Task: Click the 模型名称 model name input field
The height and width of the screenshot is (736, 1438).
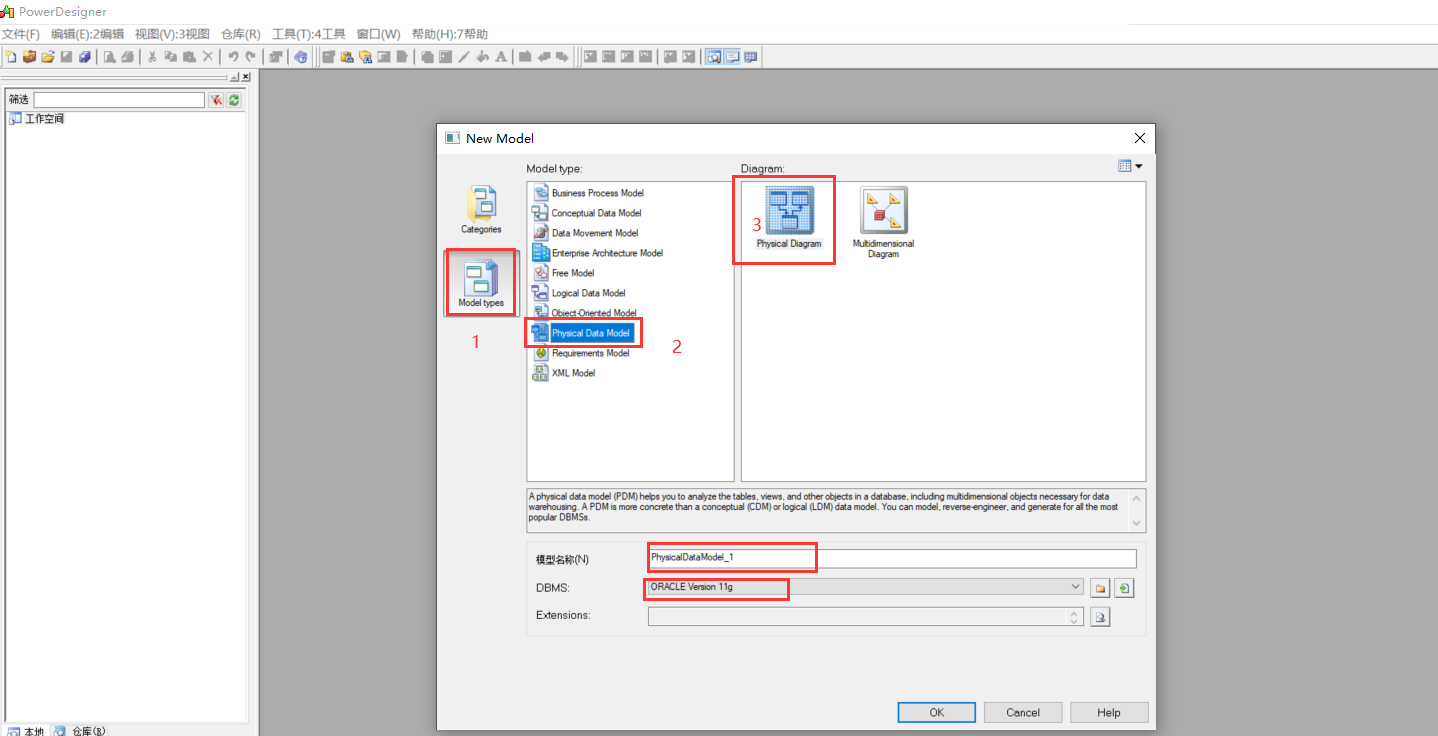Action: coord(891,558)
